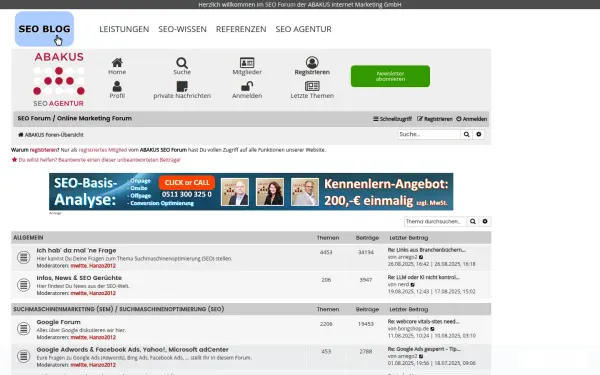Open user arnego2 in the Ich hab' da mal 'ne Frage row
Image resolution: width=600 pixels, height=375 pixels.
(x=408, y=257)
